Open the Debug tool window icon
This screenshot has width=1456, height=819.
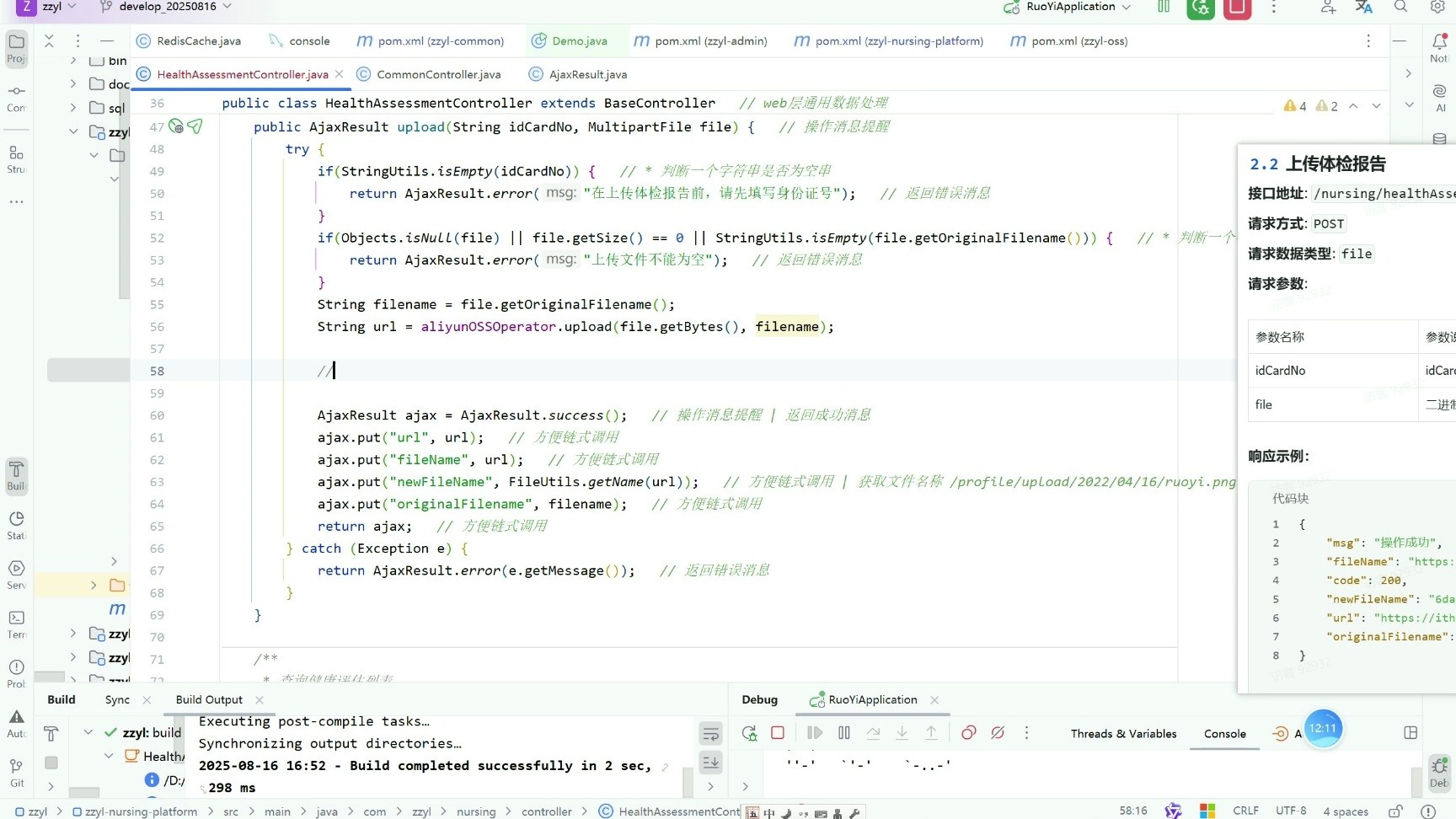[1439, 772]
